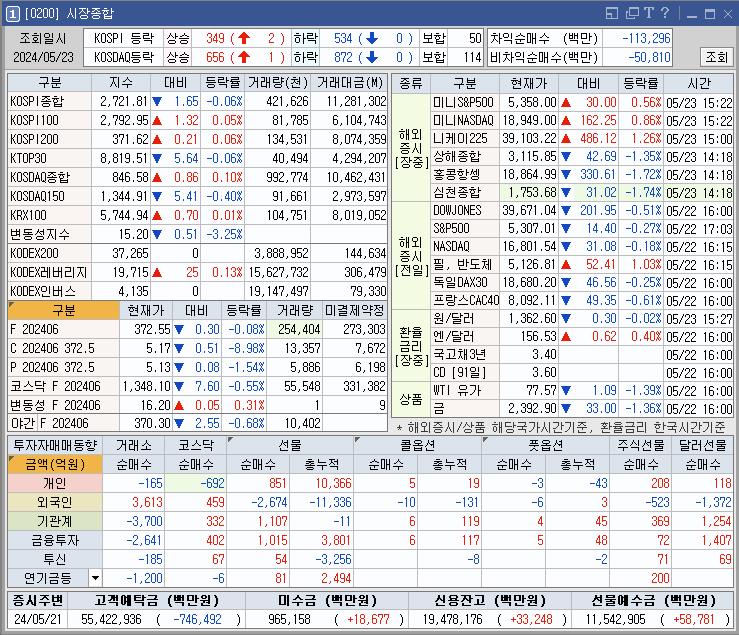Click the 55,422,936 고객예탁금 value
739x635 pixels.
coord(111,619)
